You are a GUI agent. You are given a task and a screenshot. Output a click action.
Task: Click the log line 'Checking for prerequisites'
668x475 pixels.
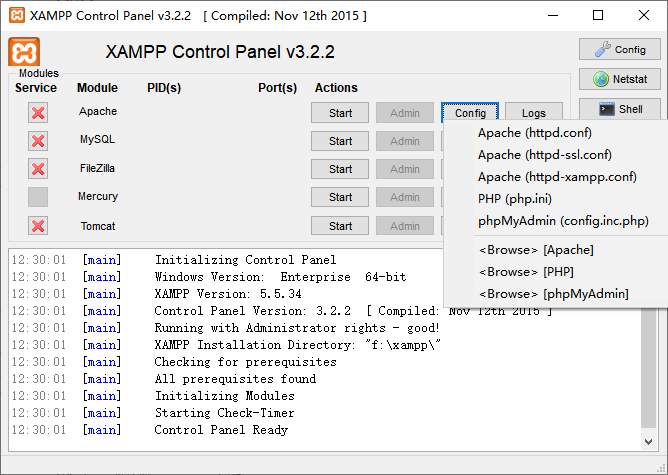tap(245, 362)
